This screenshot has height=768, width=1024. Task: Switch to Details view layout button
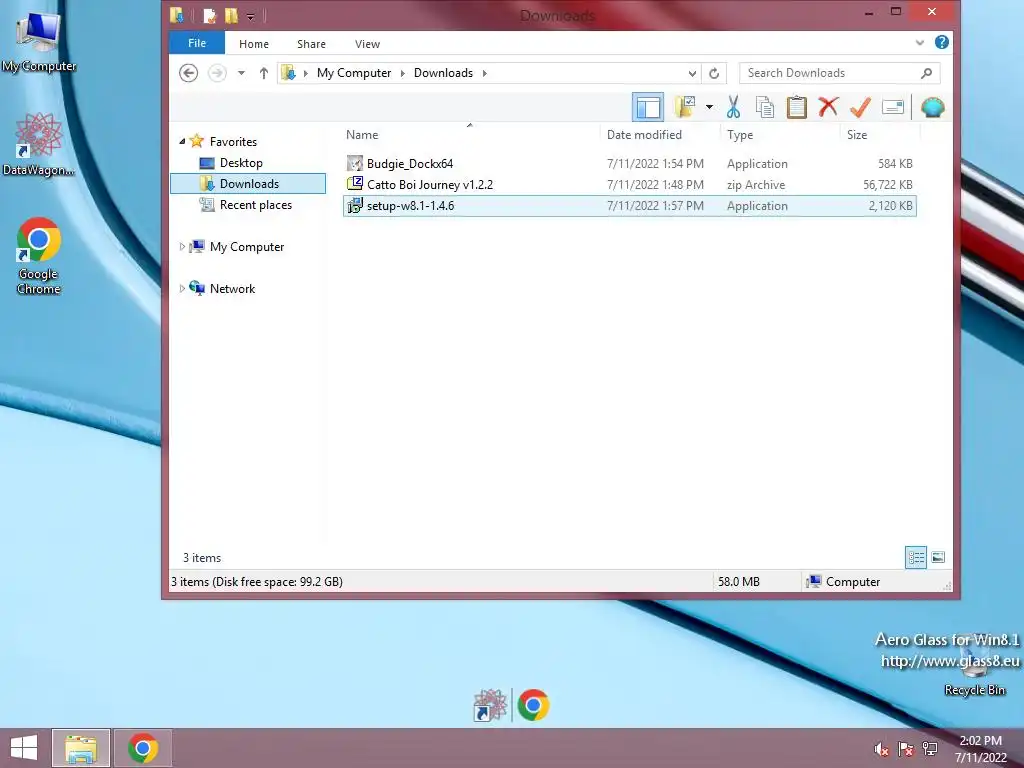[916, 557]
